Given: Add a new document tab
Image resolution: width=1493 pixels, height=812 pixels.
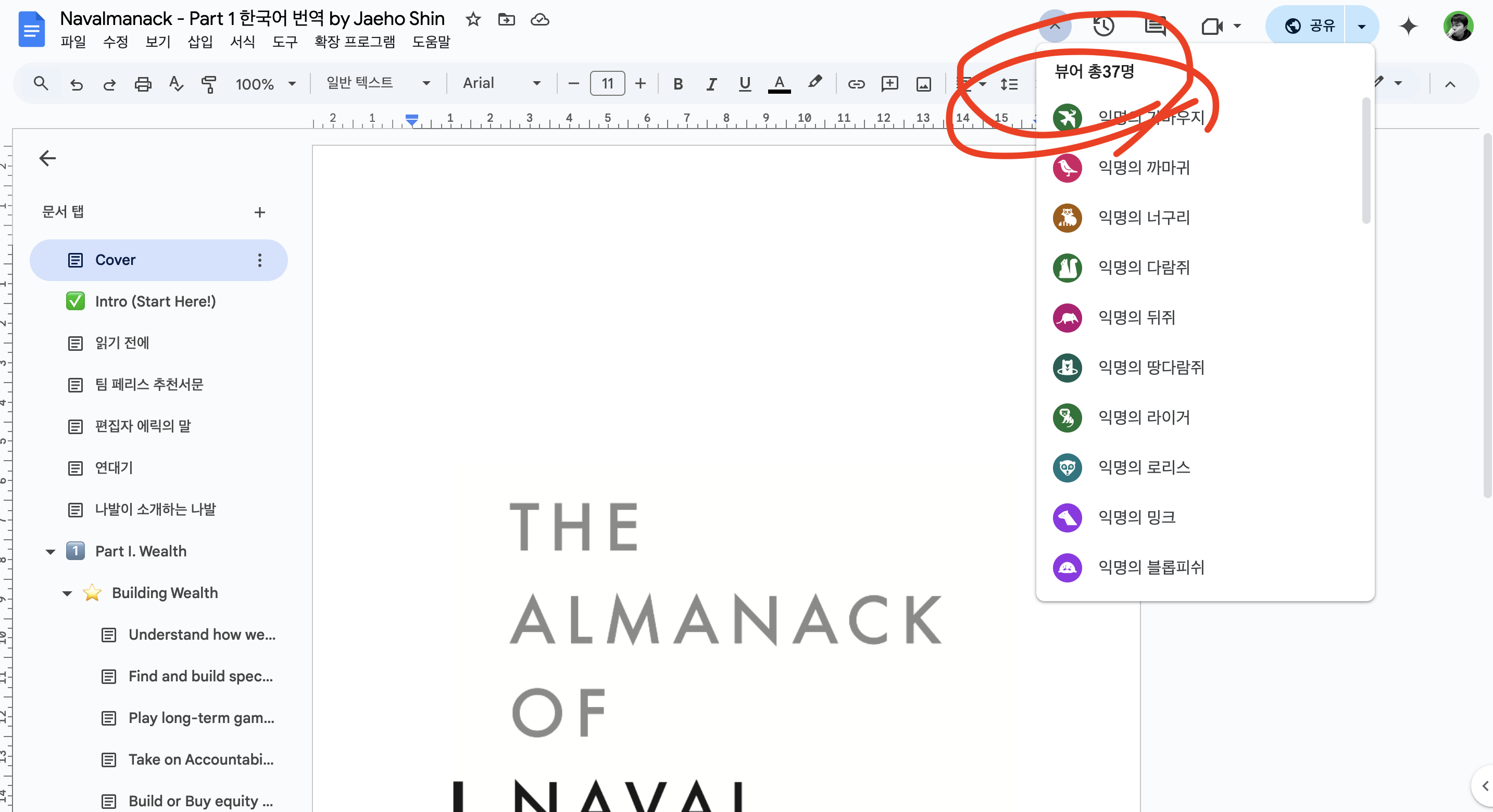Looking at the screenshot, I should tap(260, 212).
